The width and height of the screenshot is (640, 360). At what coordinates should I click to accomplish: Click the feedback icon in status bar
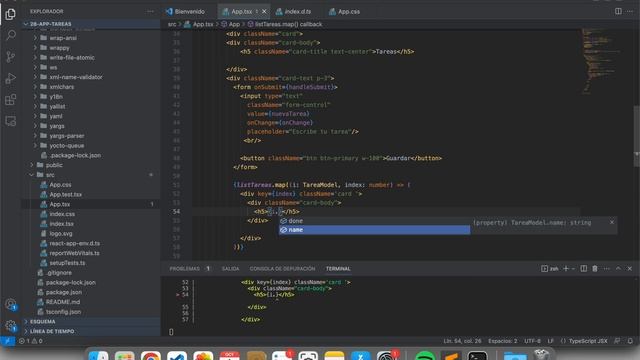point(617,341)
